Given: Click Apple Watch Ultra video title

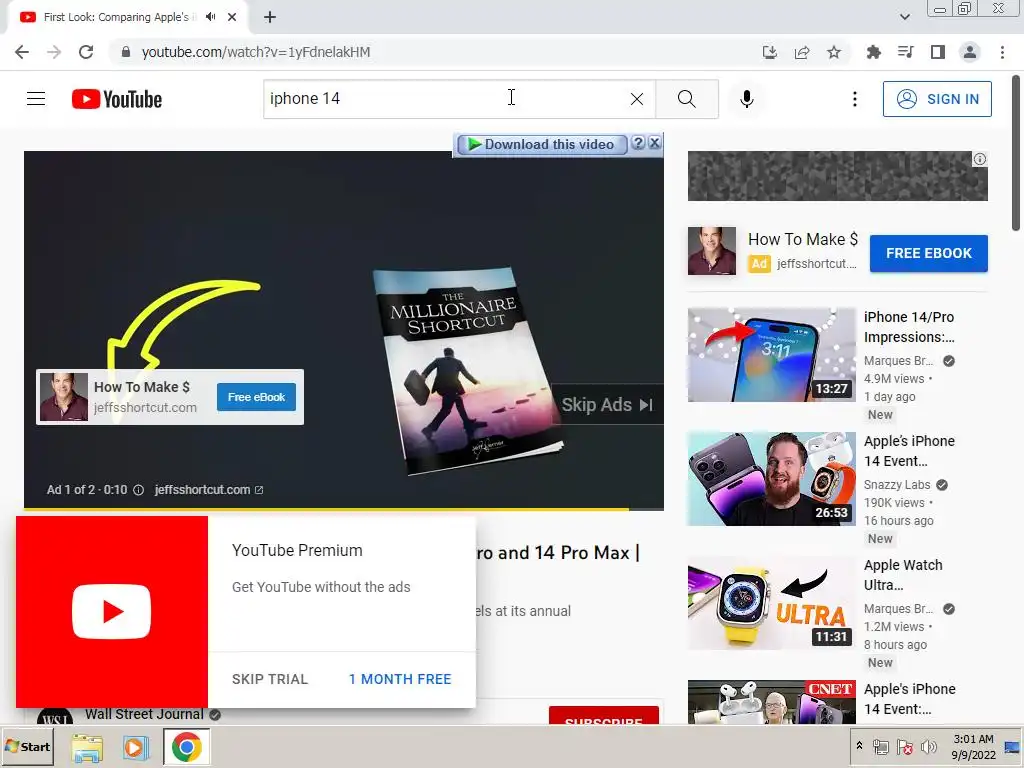Looking at the screenshot, I should [x=903, y=575].
